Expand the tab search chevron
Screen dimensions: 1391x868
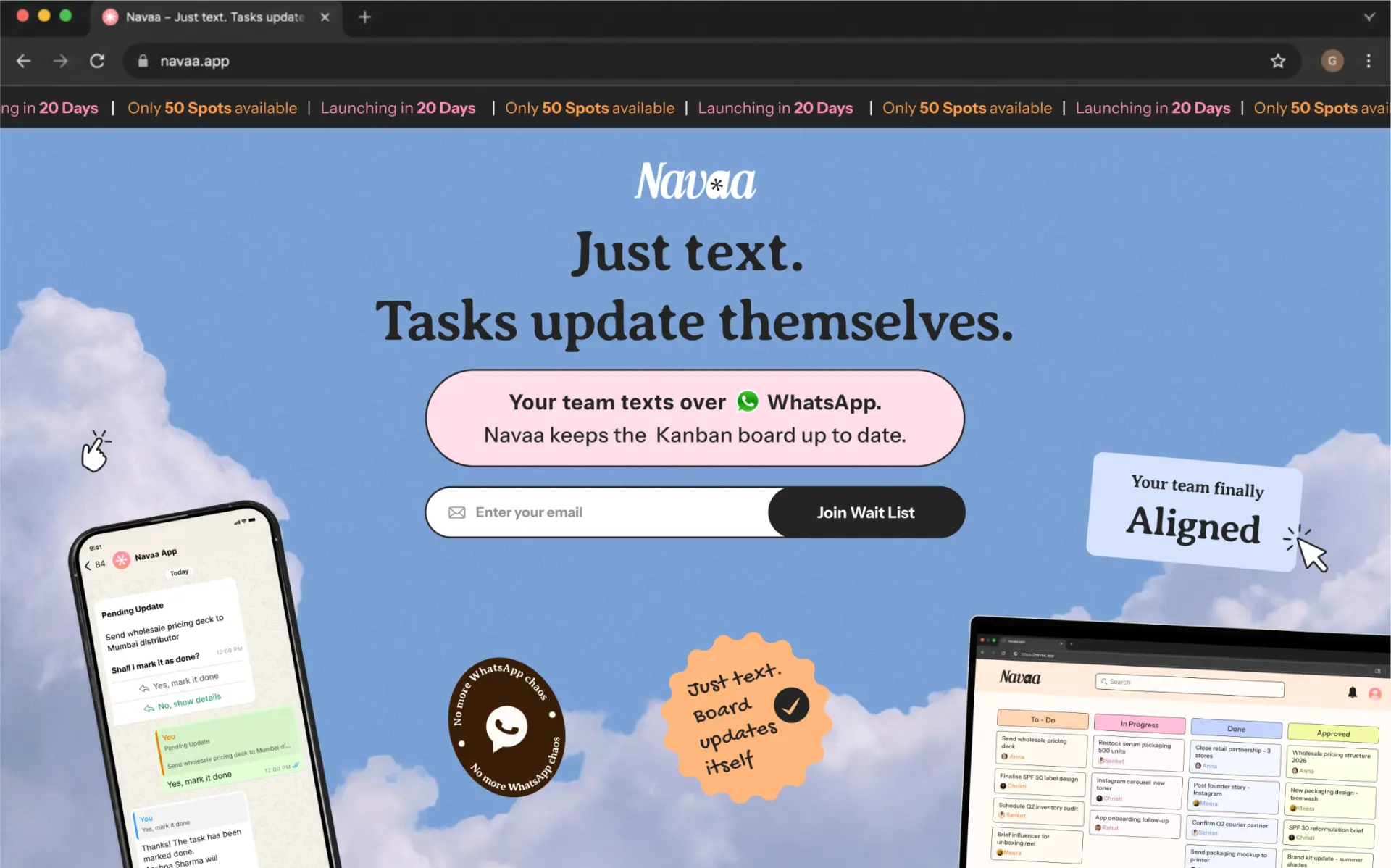[1369, 17]
